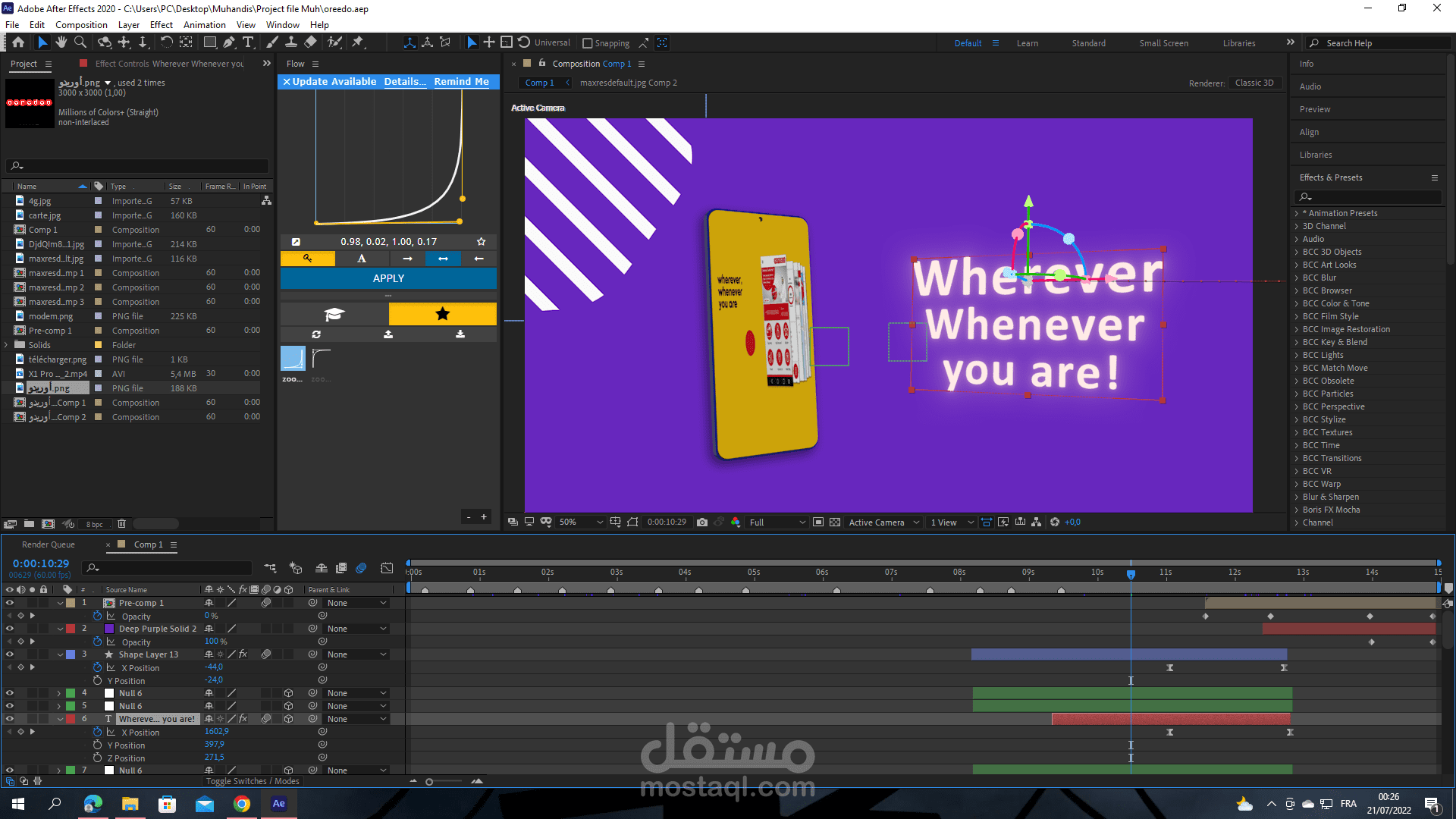This screenshot has width=1456, height=819.
Task: Open the Full resolution dropdown
Action: [777, 522]
